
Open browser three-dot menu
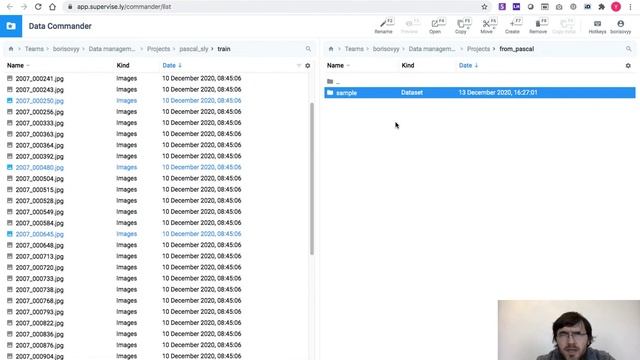pos(631,7)
